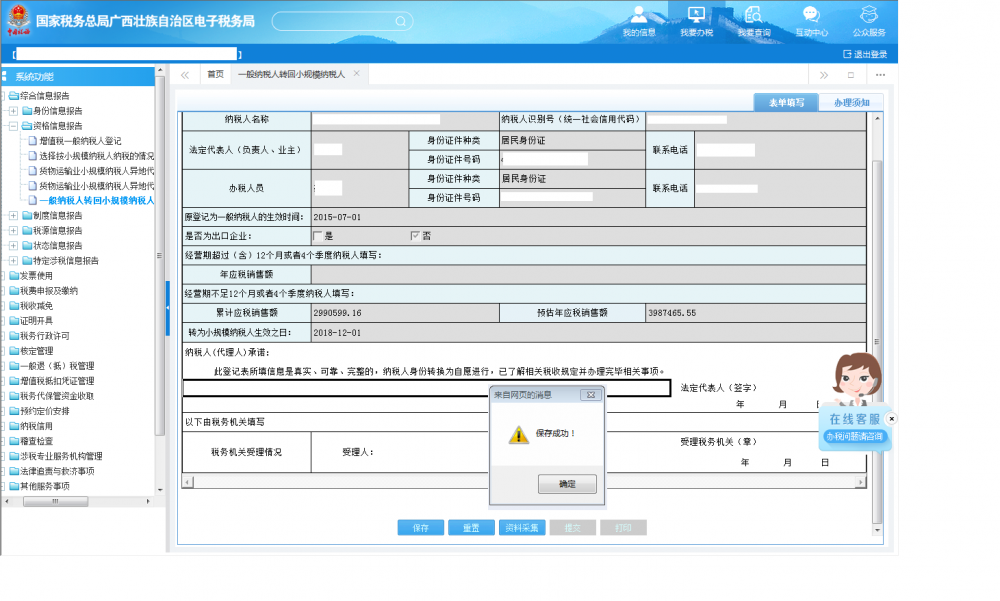Click the three-dots more options icon
1000x601 pixels.
click(880, 75)
